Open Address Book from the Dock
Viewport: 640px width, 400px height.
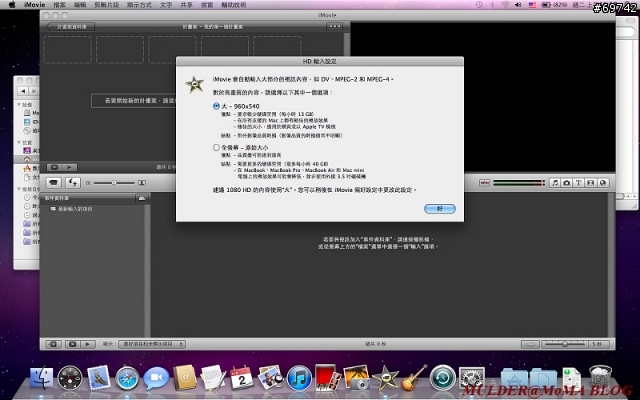184,378
